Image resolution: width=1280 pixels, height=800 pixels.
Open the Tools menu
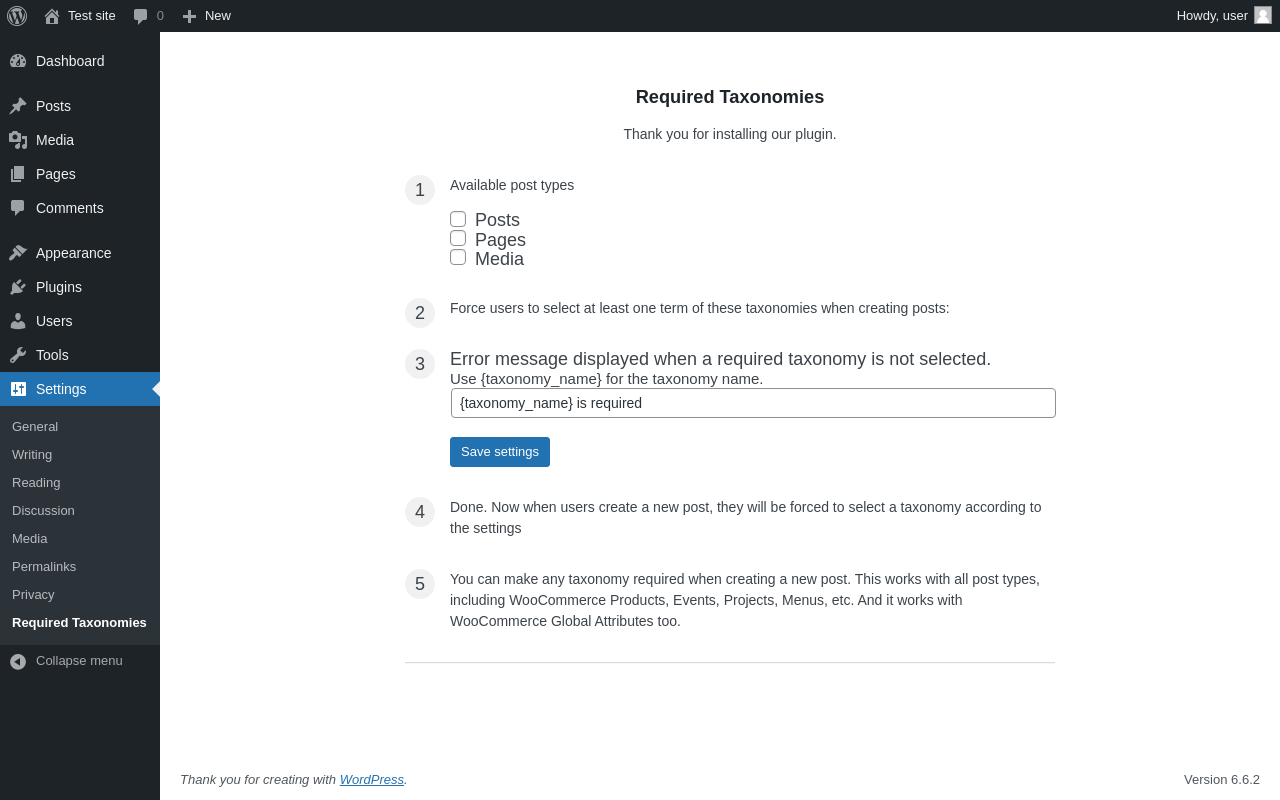[80, 355]
